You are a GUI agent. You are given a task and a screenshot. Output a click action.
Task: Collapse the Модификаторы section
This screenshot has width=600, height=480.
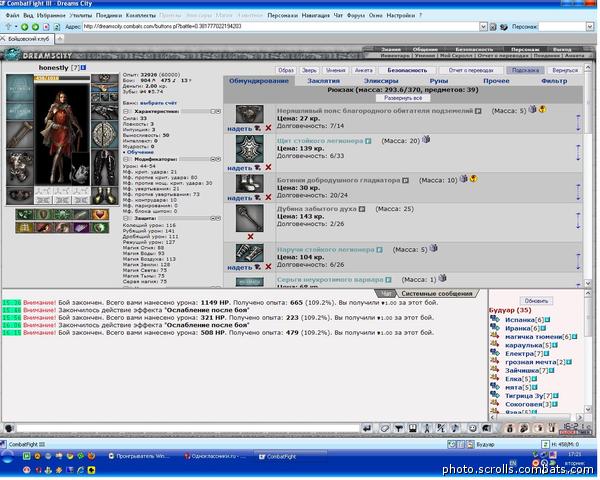click(x=126, y=159)
